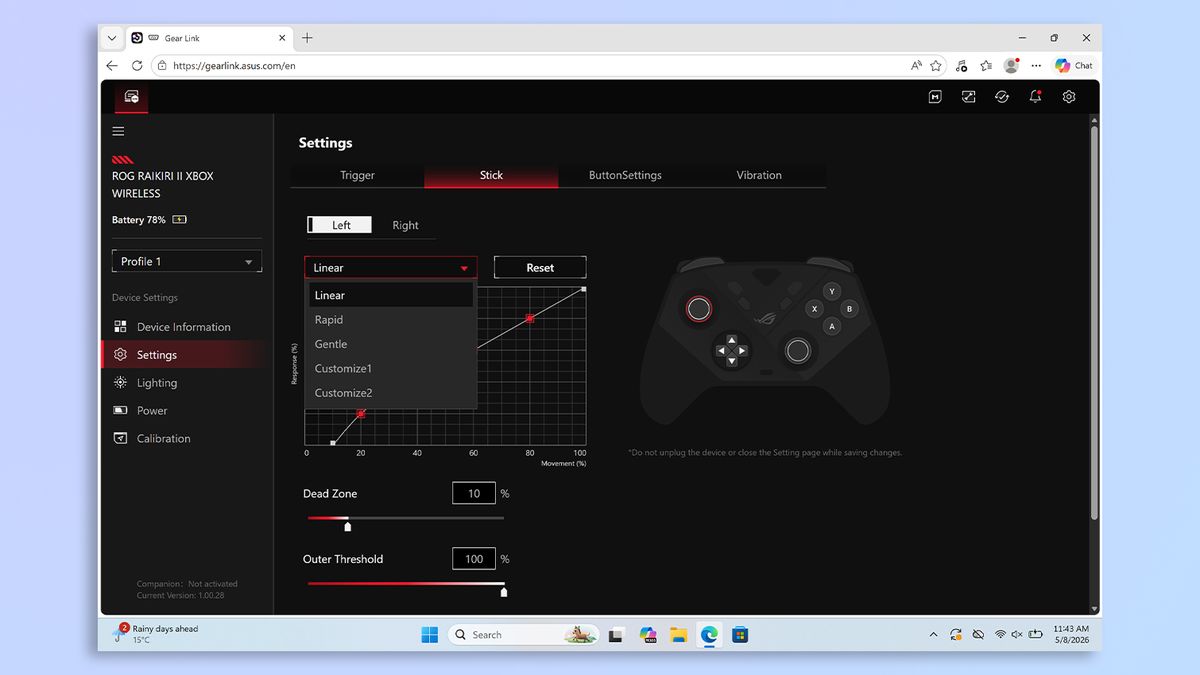The image size is (1200, 675).
Task: Click the A button on controller image
Action: click(x=831, y=326)
